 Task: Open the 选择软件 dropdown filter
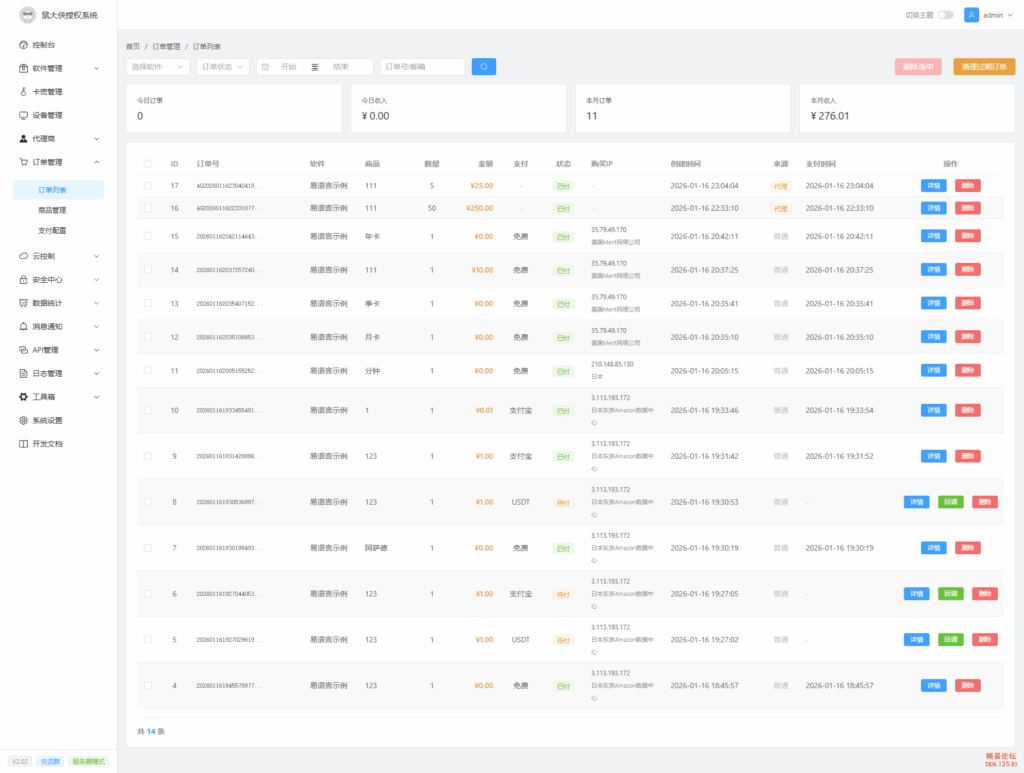coord(157,67)
